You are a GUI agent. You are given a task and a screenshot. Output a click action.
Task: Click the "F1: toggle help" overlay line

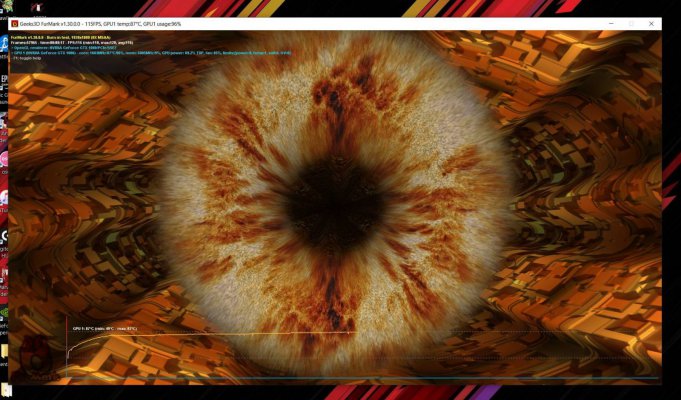click(x=27, y=58)
